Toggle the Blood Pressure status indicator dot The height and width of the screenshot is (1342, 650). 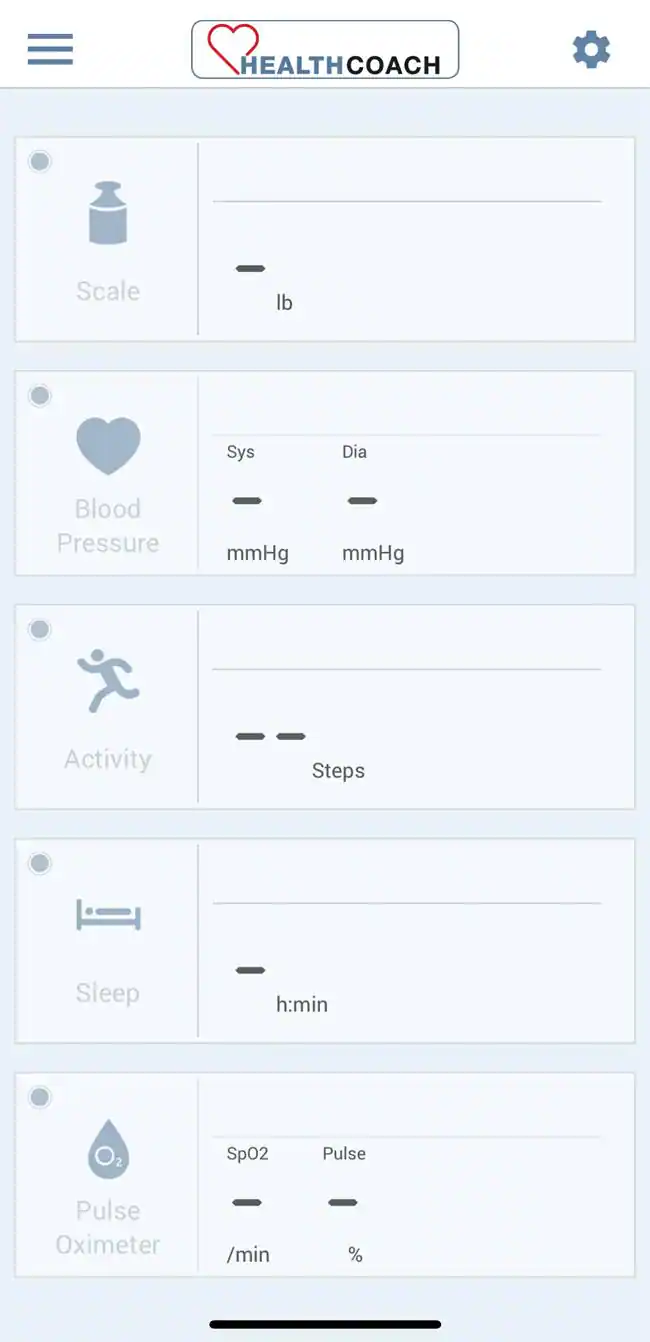(x=40, y=396)
